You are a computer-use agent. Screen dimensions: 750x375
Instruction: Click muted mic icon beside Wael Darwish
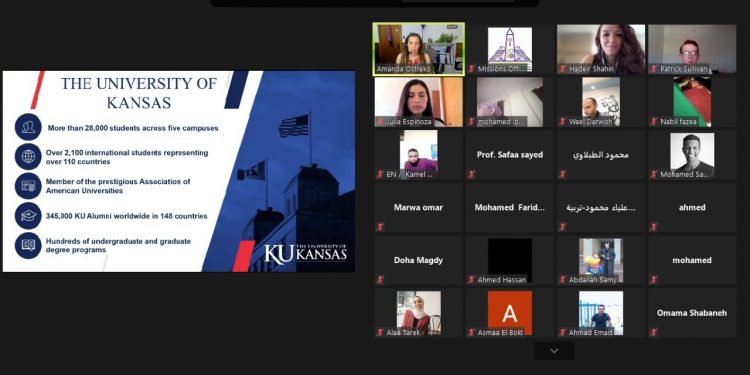click(x=563, y=121)
